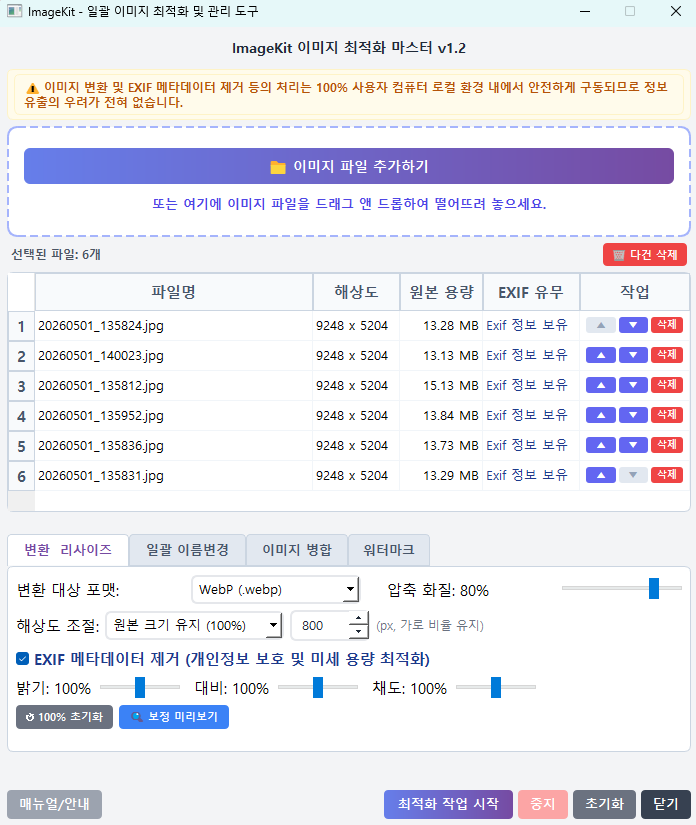Click the 해상도 column header
The height and width of the screenshot is (825, 696).
pyautogui.click(x=356, y=292)
